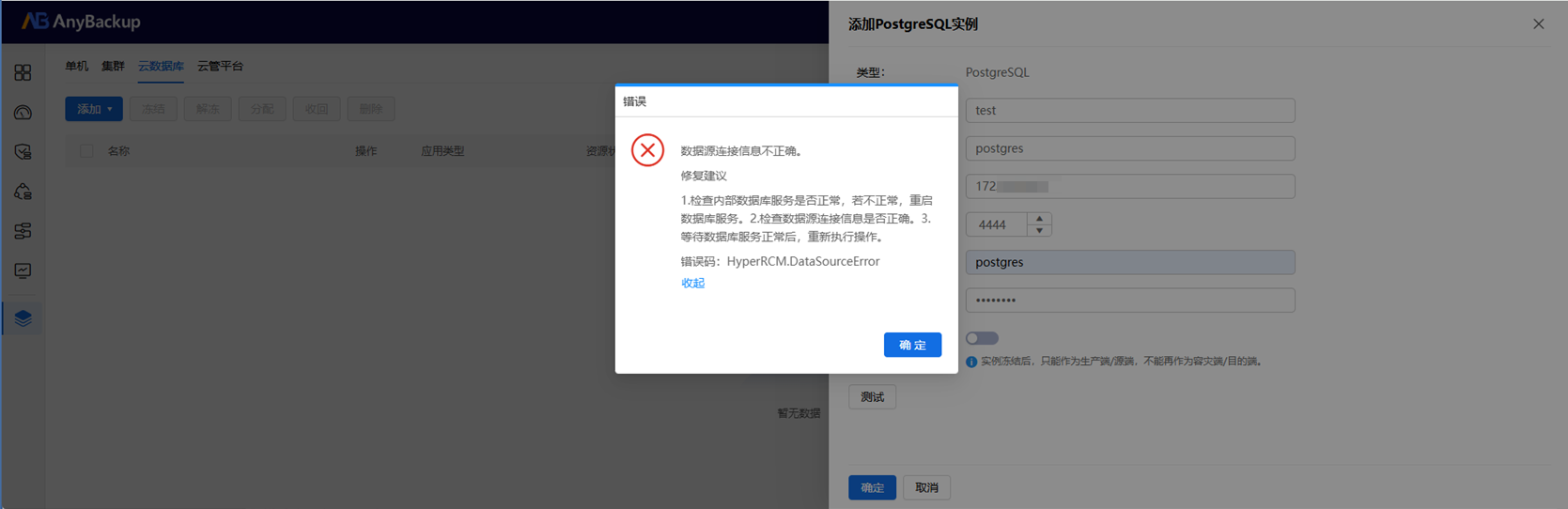1568x509 pixels.
Task: Click the 名称 column header
Action: coord(118,150)
